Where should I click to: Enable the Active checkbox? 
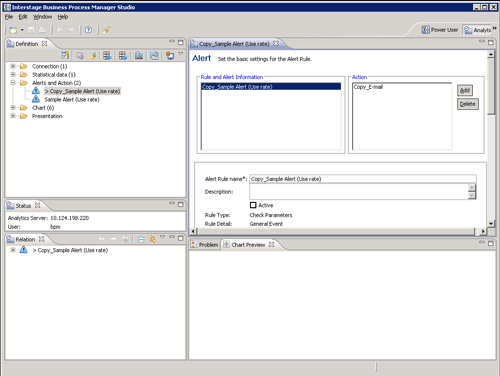pyautogui.click(x=253, y=205)
